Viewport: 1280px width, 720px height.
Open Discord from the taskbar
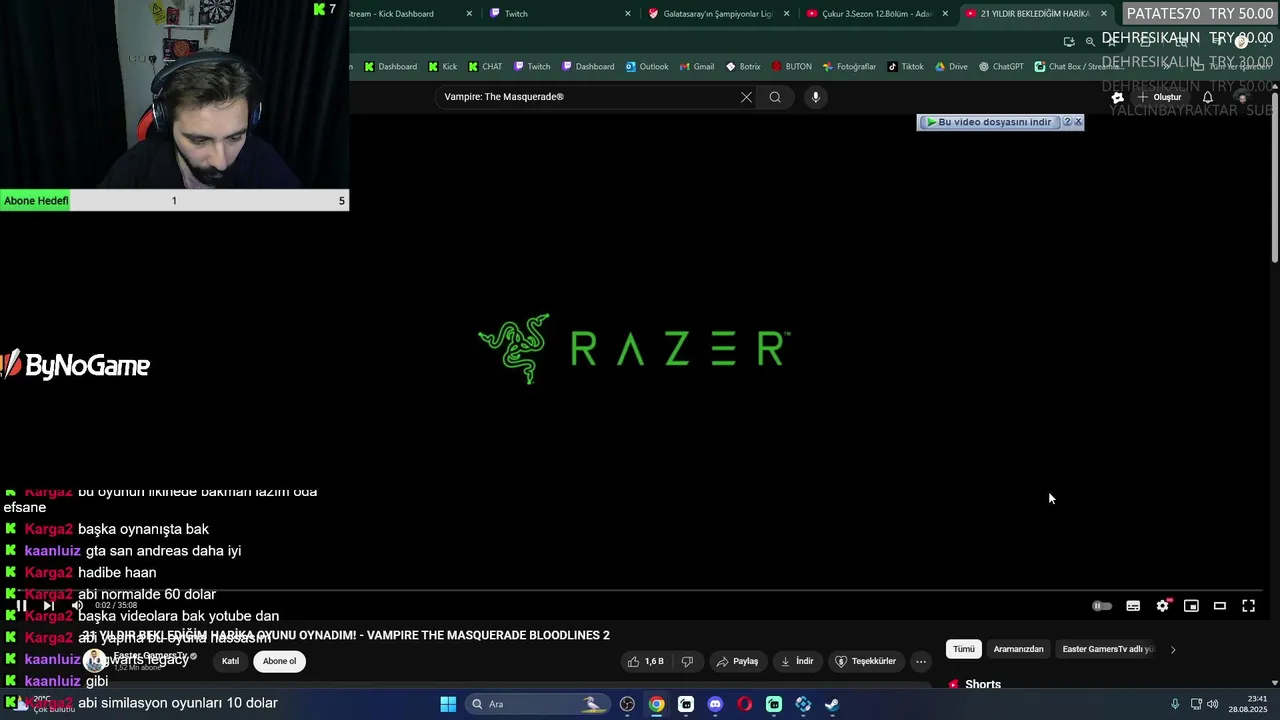pos(715,704)
